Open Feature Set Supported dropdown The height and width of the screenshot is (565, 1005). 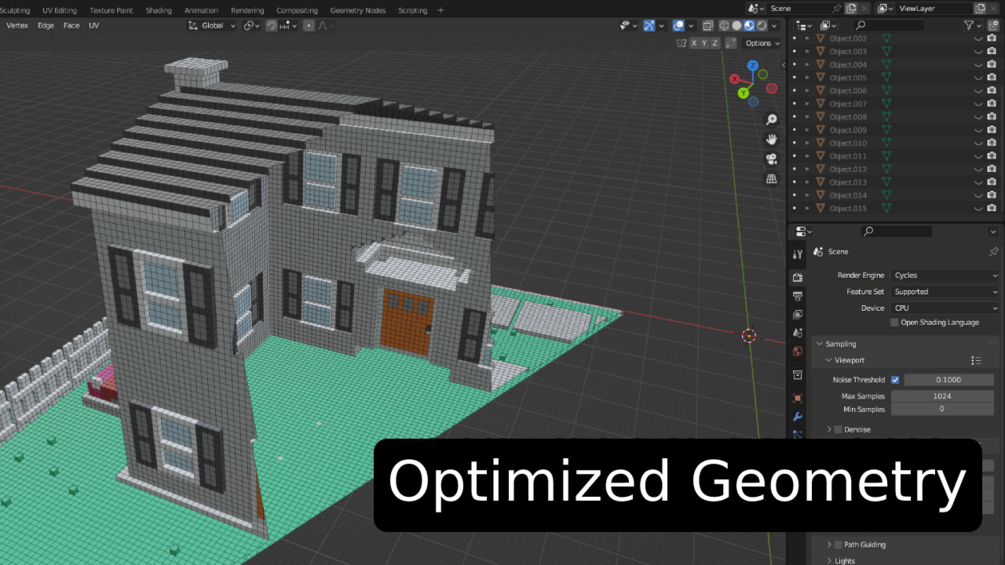coord(945,291)
